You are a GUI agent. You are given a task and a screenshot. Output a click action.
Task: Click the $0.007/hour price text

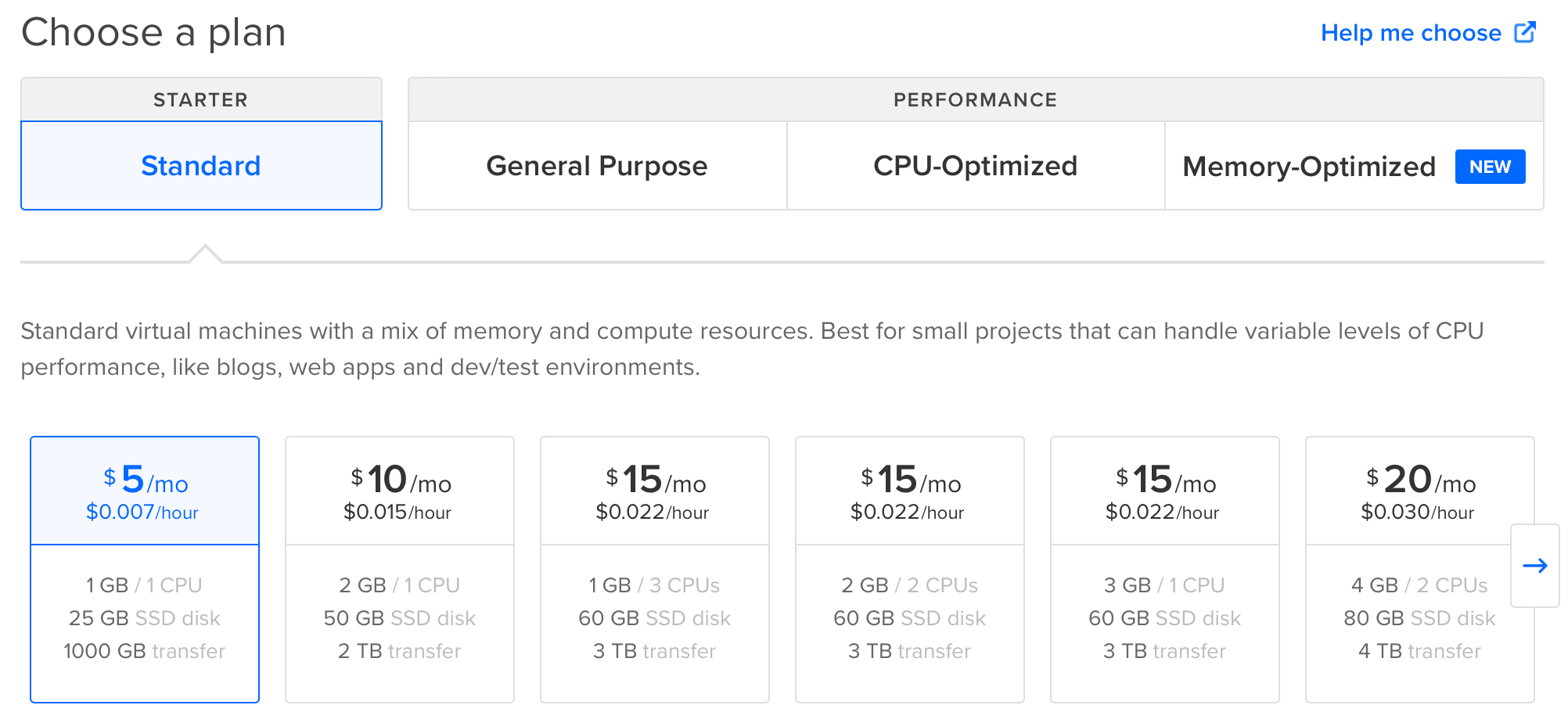tap(142, 513)
